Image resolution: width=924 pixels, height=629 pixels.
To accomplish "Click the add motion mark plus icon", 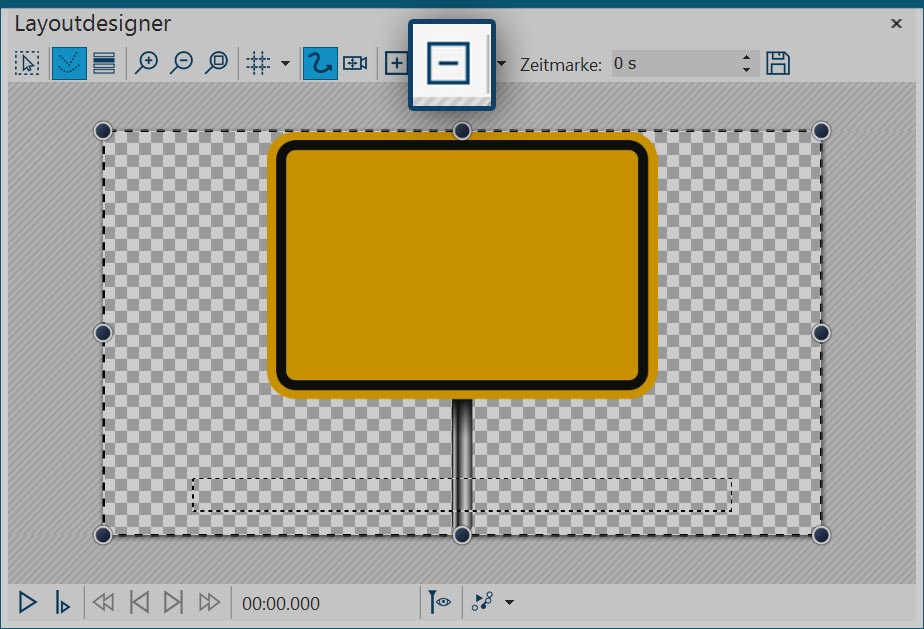I will 396,64.
